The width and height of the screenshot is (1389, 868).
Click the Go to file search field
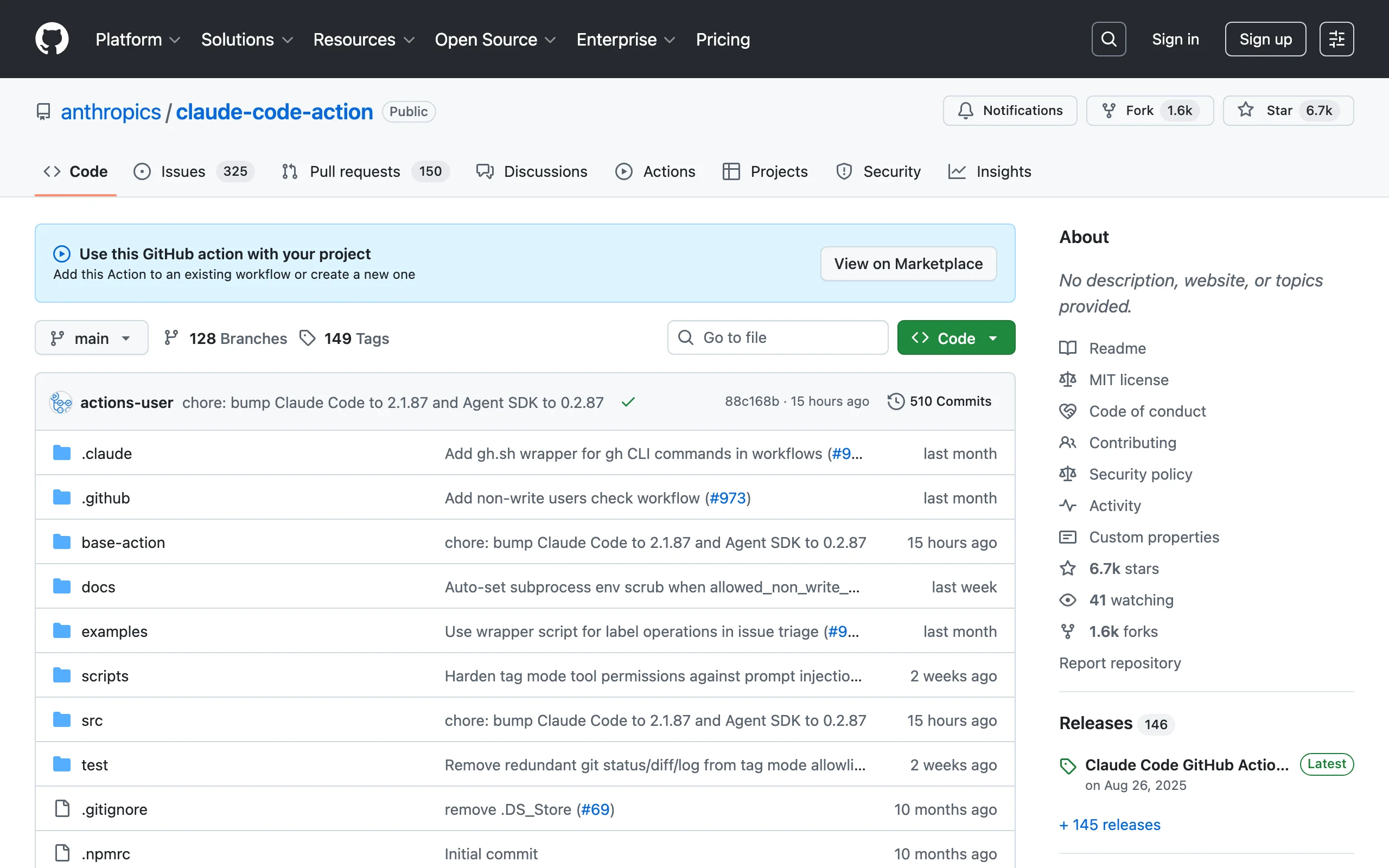coord(778,337)
